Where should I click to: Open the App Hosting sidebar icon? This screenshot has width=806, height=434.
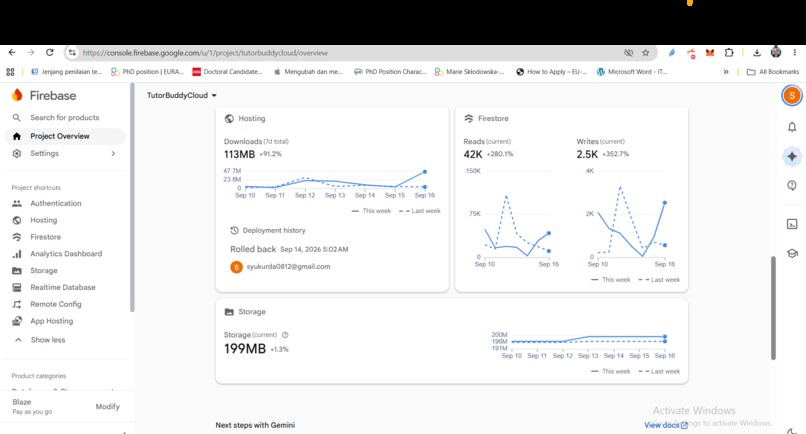tap(17, 321)
